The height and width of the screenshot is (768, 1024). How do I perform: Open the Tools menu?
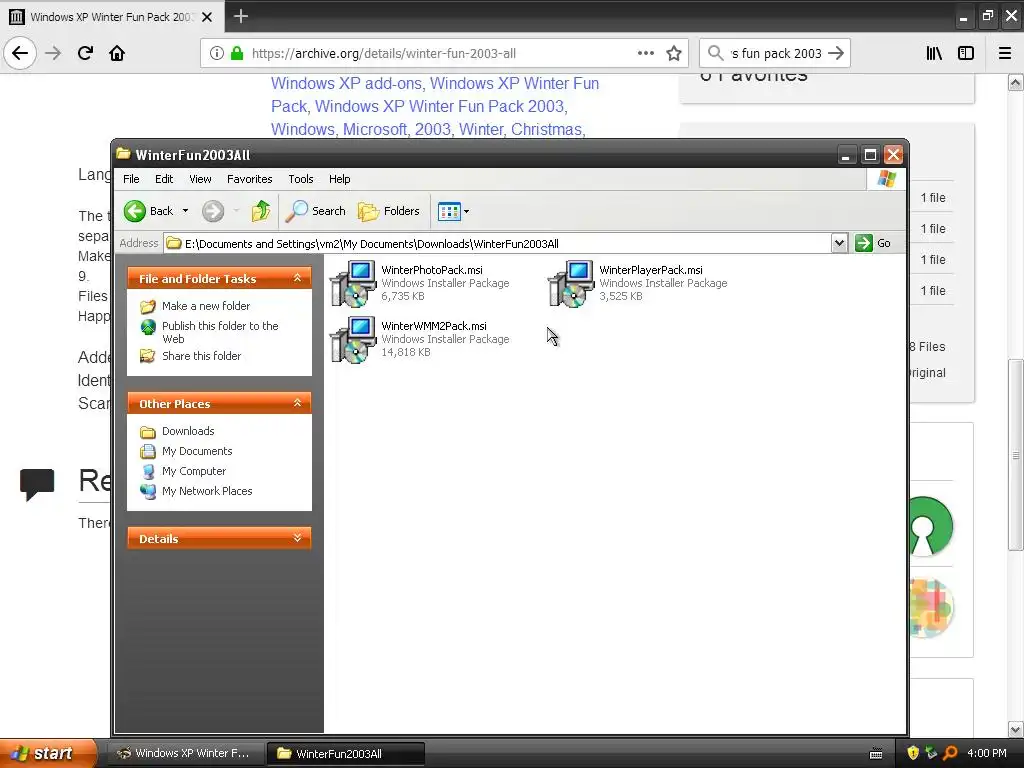(x=300, y=179)
